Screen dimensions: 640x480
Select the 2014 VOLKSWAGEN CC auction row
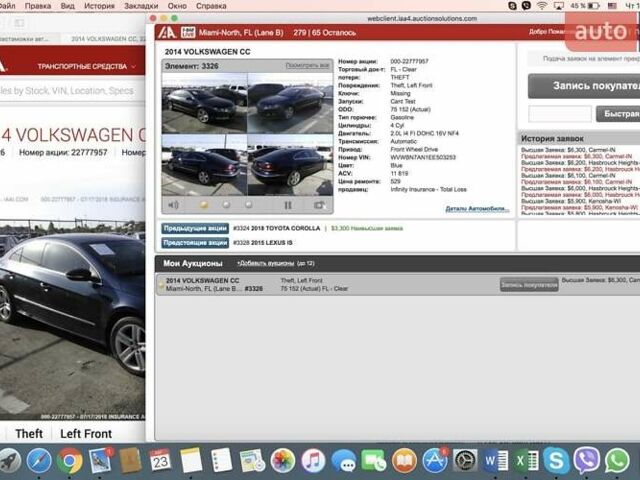(x=398, y=284)
